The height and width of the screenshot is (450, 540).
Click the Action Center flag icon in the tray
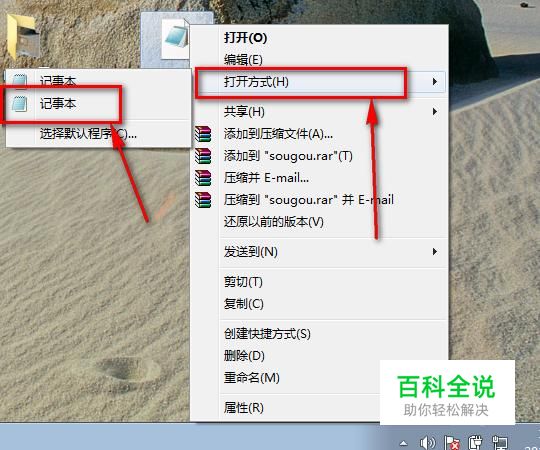click(452, 442)
